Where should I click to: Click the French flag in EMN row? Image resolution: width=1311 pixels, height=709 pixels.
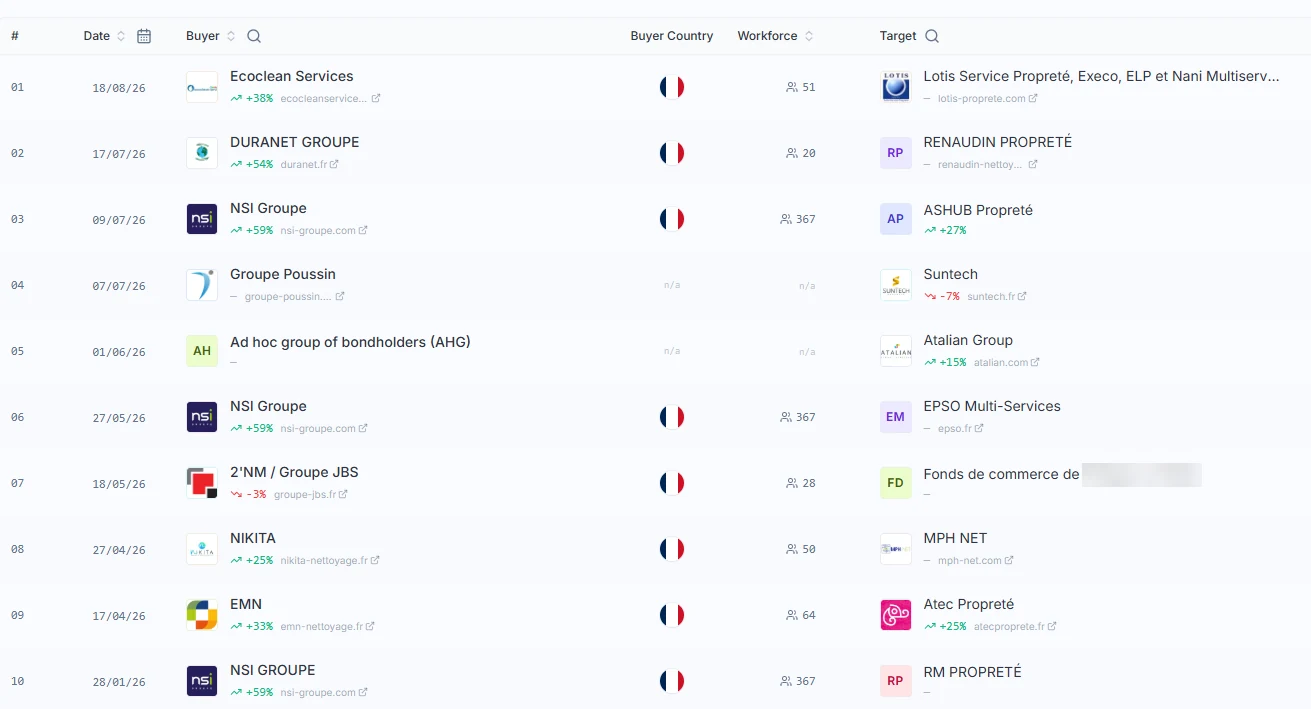pos(672,615)
